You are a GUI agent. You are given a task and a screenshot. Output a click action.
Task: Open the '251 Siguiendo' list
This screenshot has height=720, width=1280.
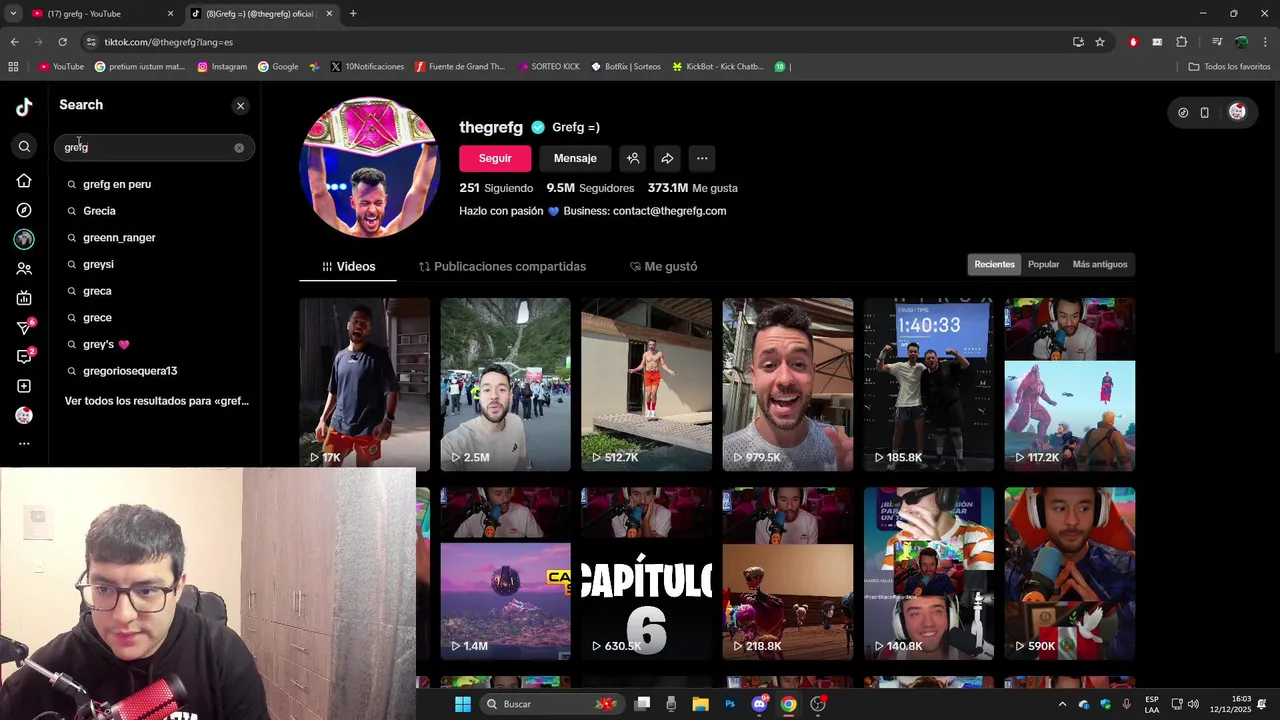pos(496,188)
